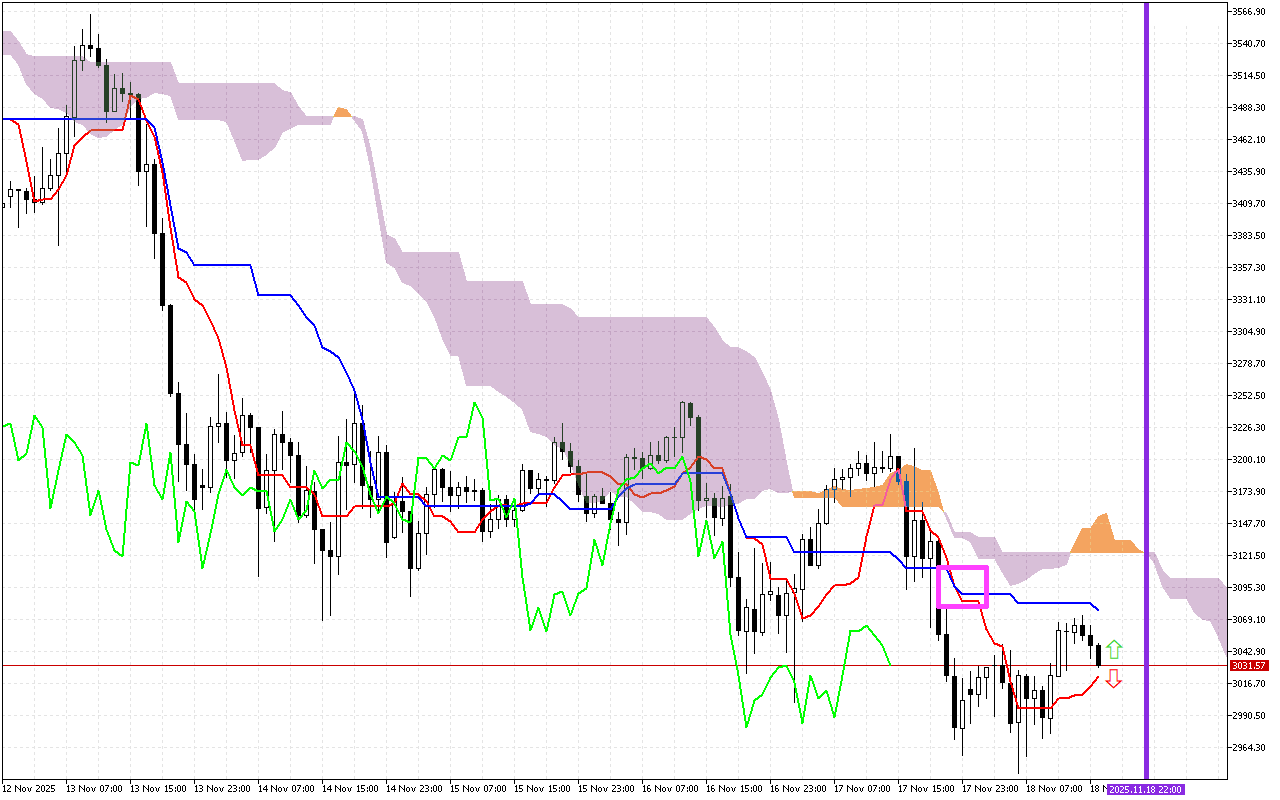Screen dimensions: 1280x800
Task: Select the red down arrow signal icon
Action: click(1113, 680)
